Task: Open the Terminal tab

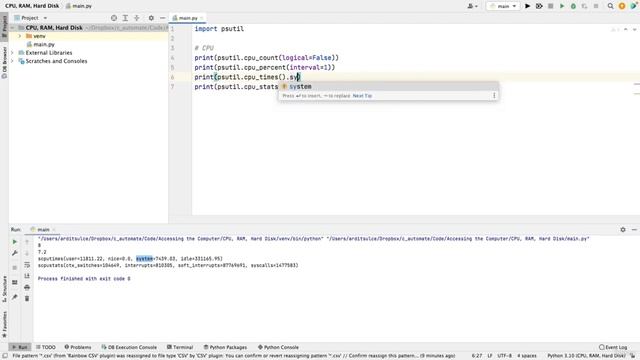Action: click(180, 347)
